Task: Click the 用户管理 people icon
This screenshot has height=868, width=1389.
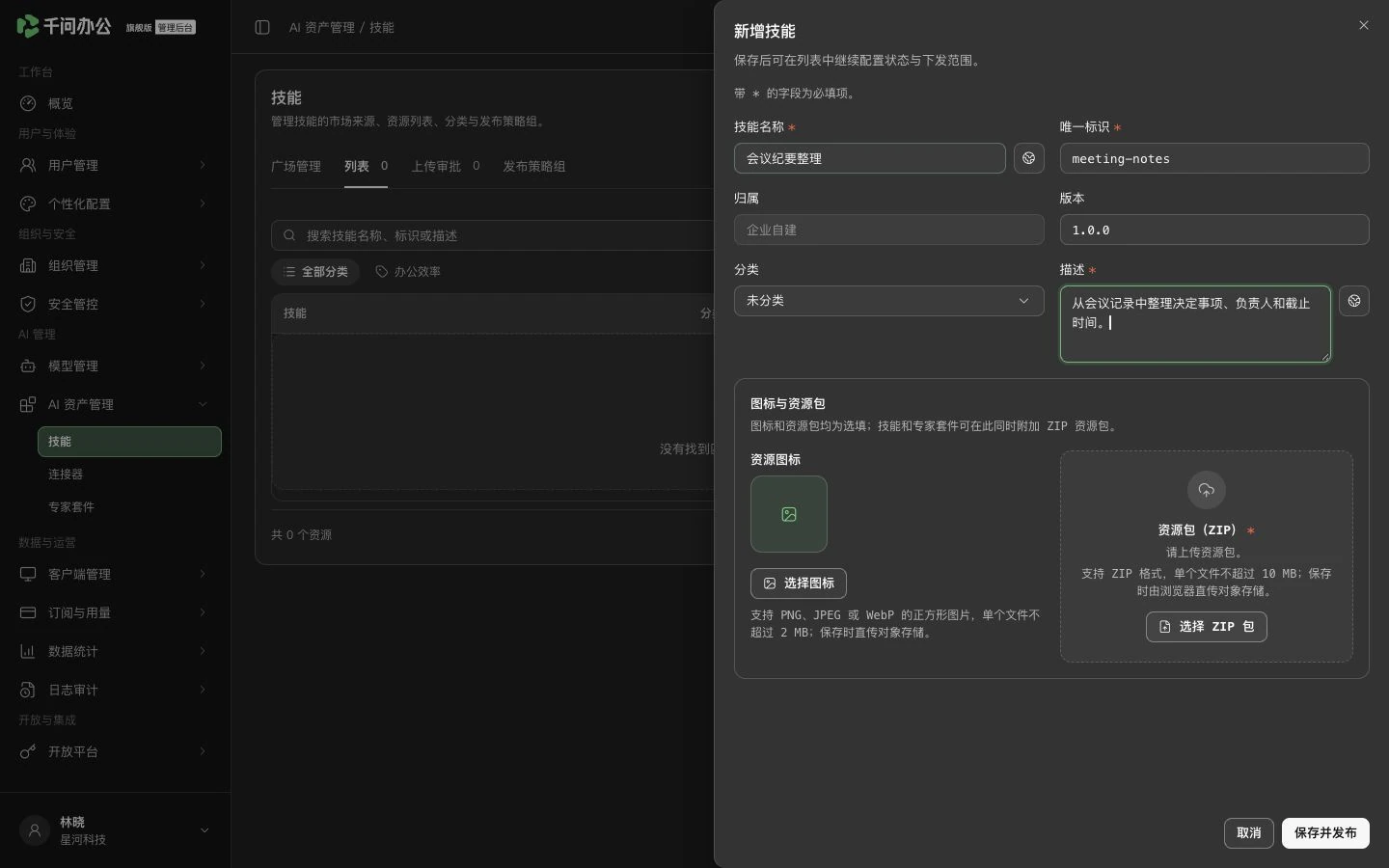Action: 28,165
